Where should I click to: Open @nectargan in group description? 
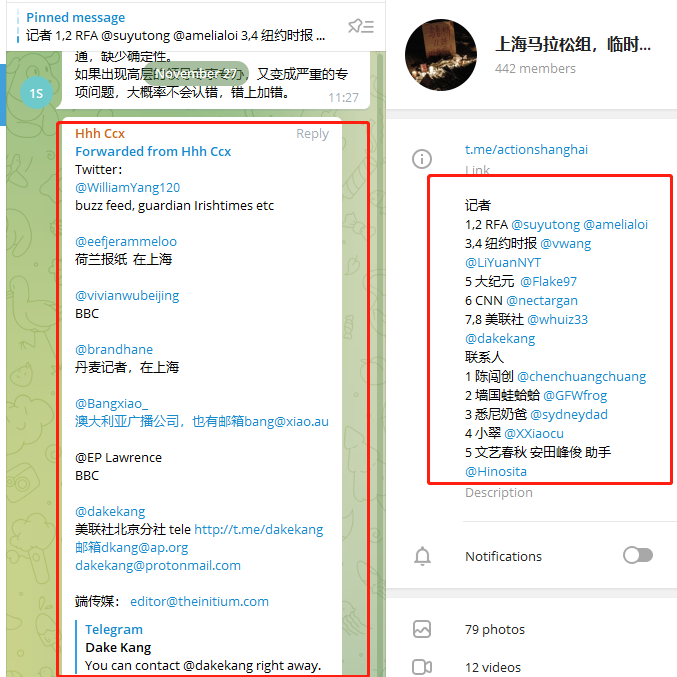point(542,301)
